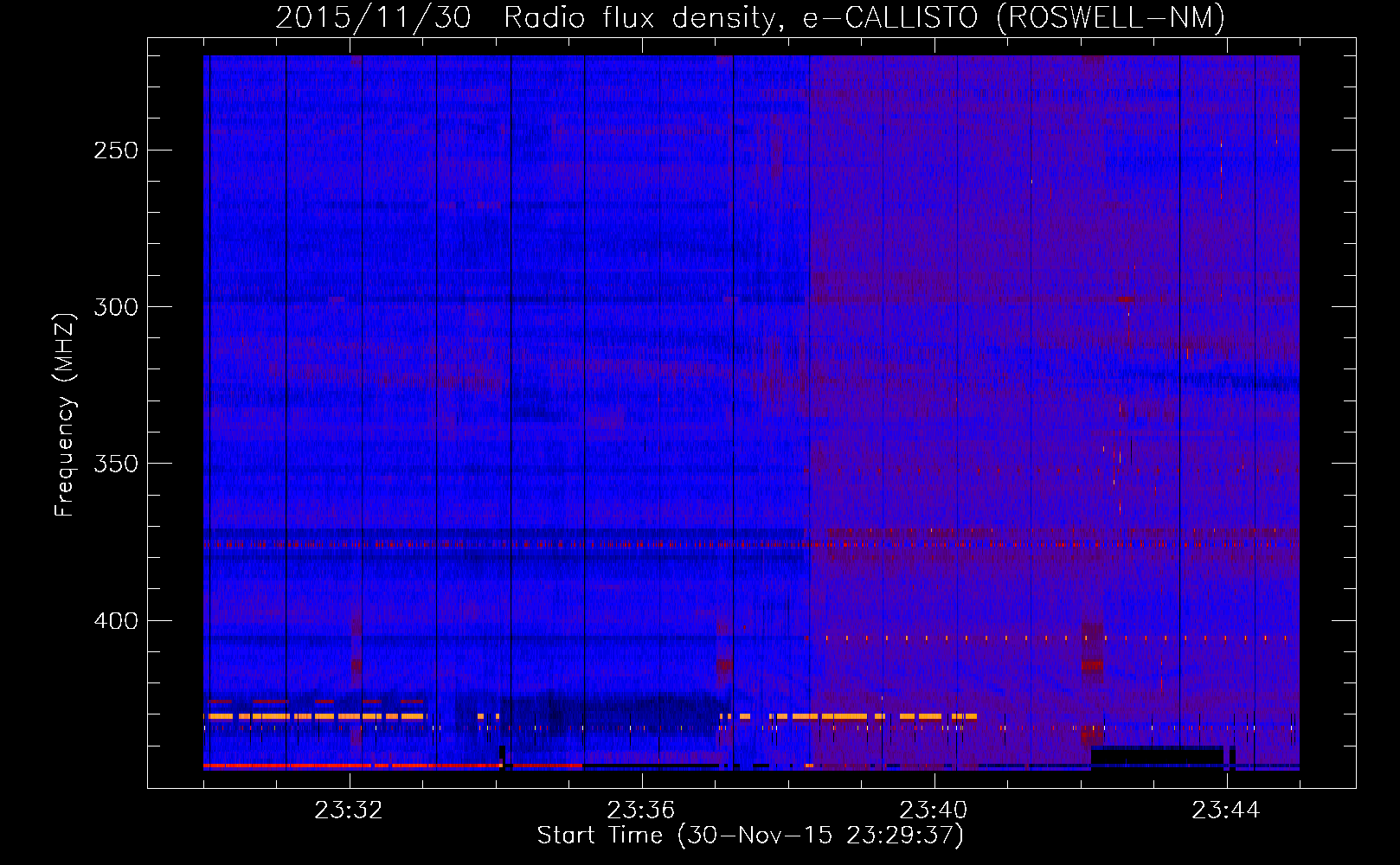The height and width of the screenshot is (865, 1400).
Task: Click the 23:36 time tick label
Action: [x=641, y=811]
